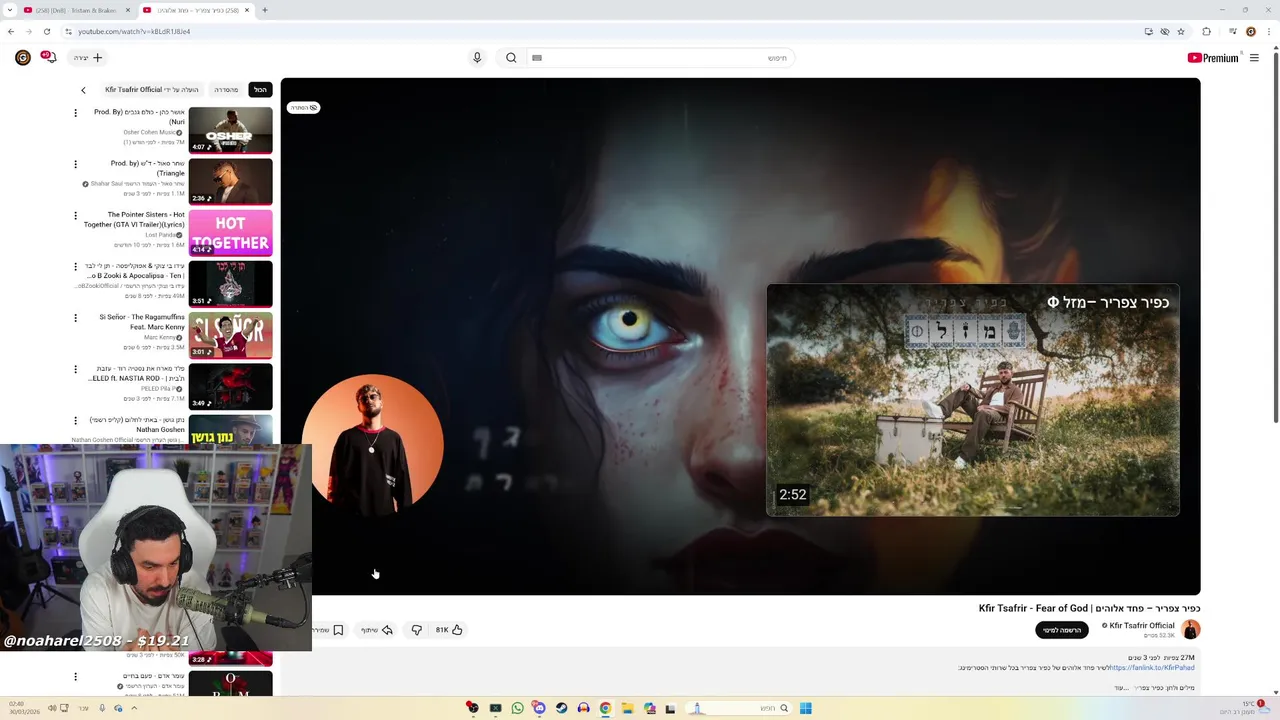Open options menu for Osher Cohen video
This screenshot has height=720, width=1280.
[75, 113]
